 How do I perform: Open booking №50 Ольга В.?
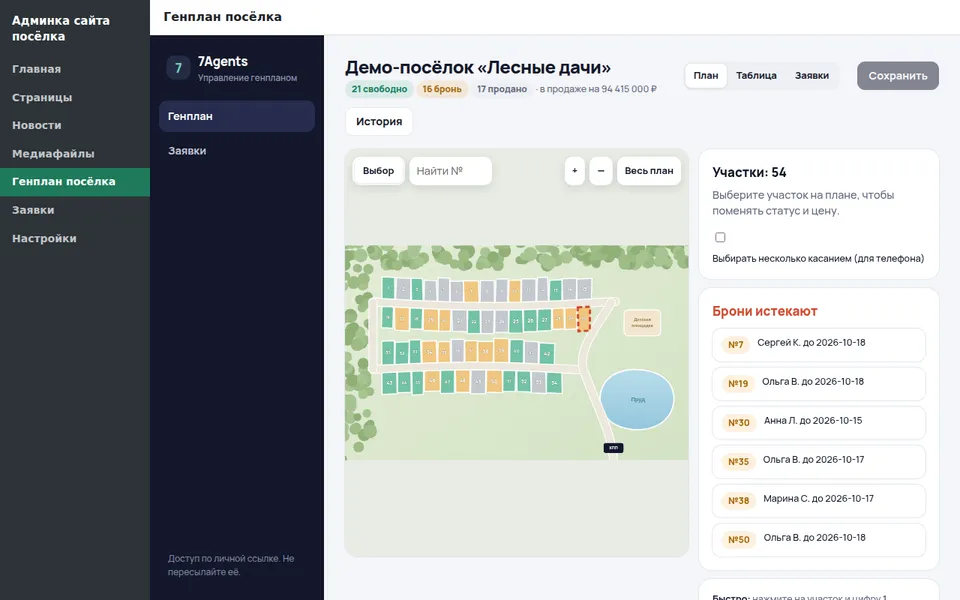pos(819,539)
